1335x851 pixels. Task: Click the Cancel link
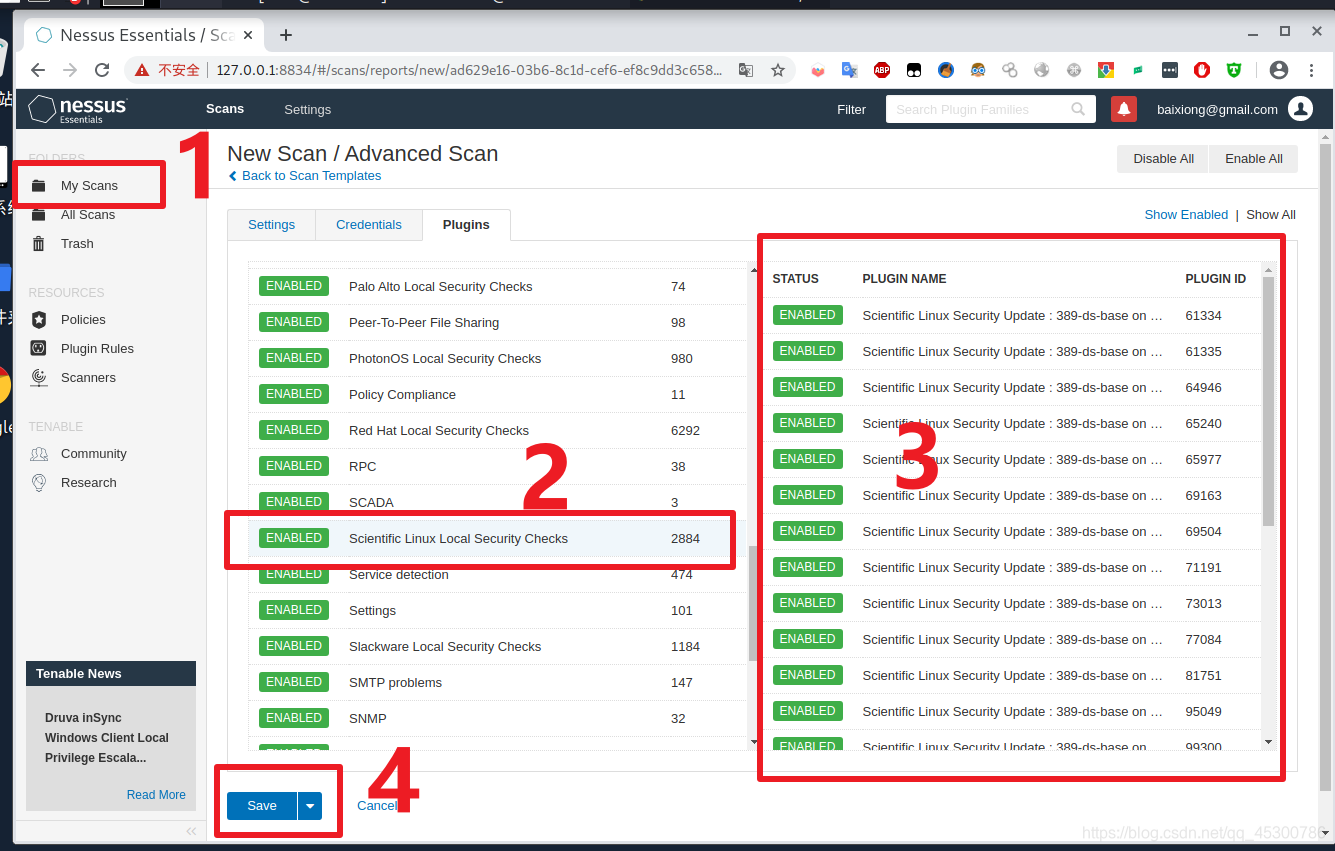tap(377, 806)
